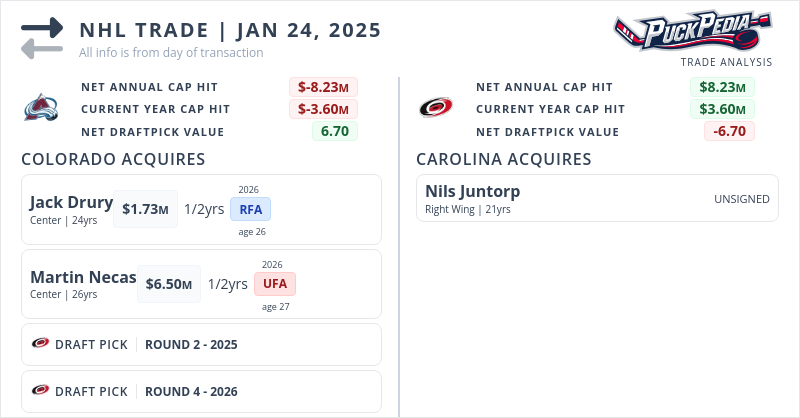
Task: Click Colorado's -8.23M net annual cap hit
Action: (323, 87)
